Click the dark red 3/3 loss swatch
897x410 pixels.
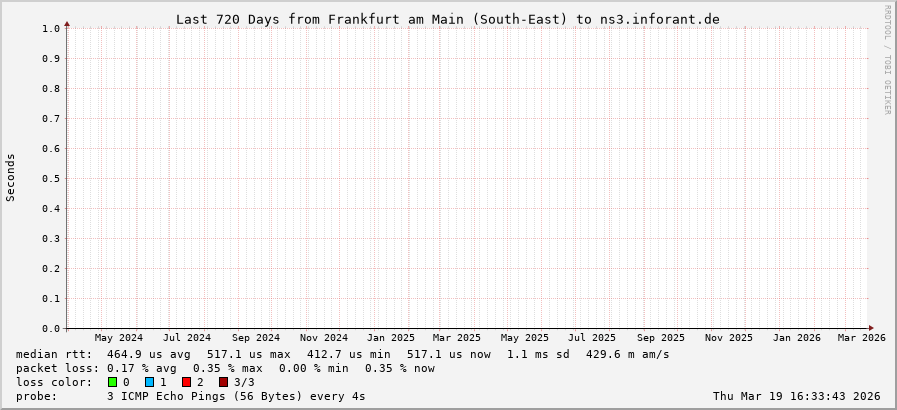click(223, 382)
